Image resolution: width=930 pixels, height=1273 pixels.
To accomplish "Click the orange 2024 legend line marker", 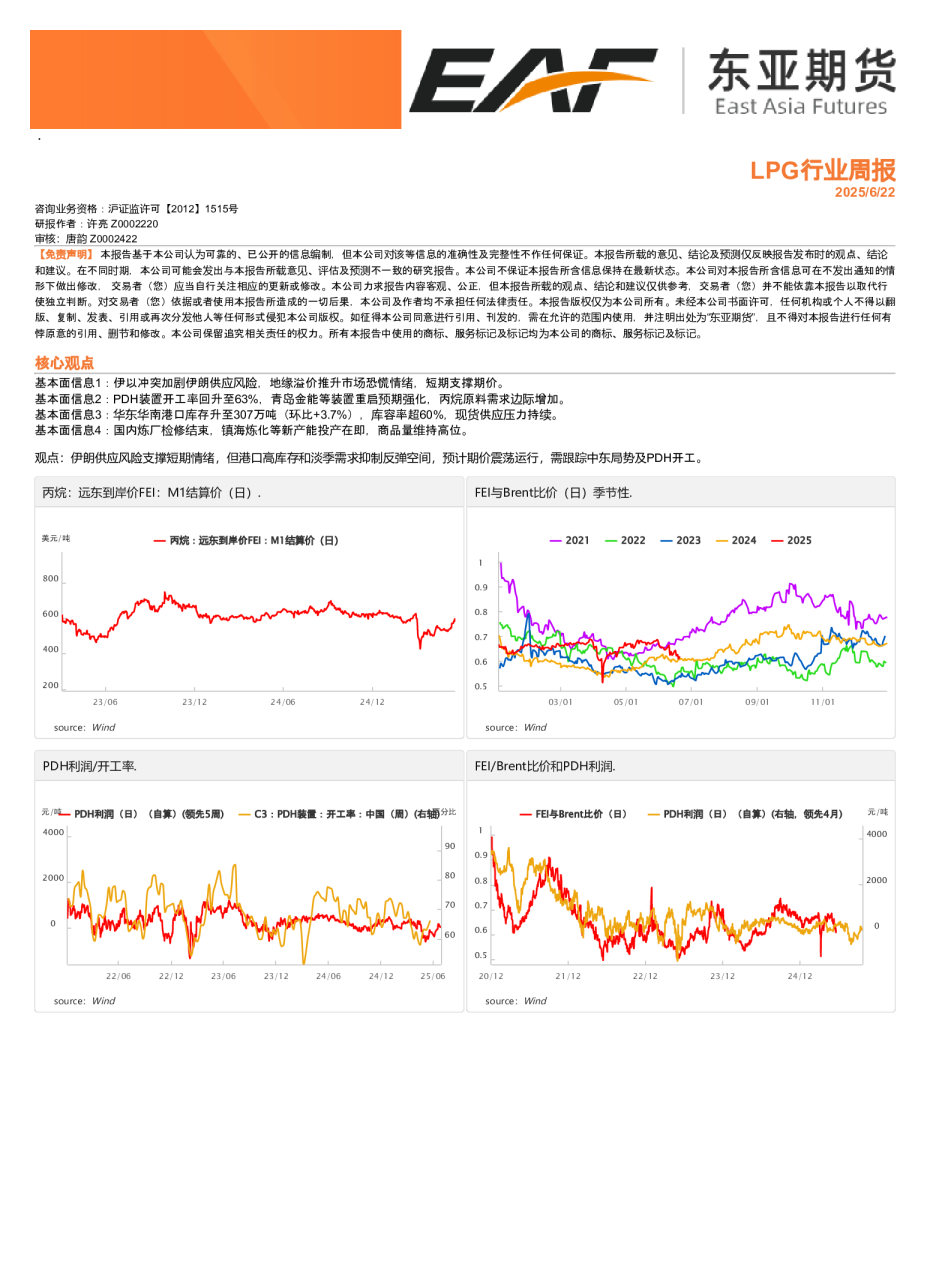I will (x=722, y=540).
